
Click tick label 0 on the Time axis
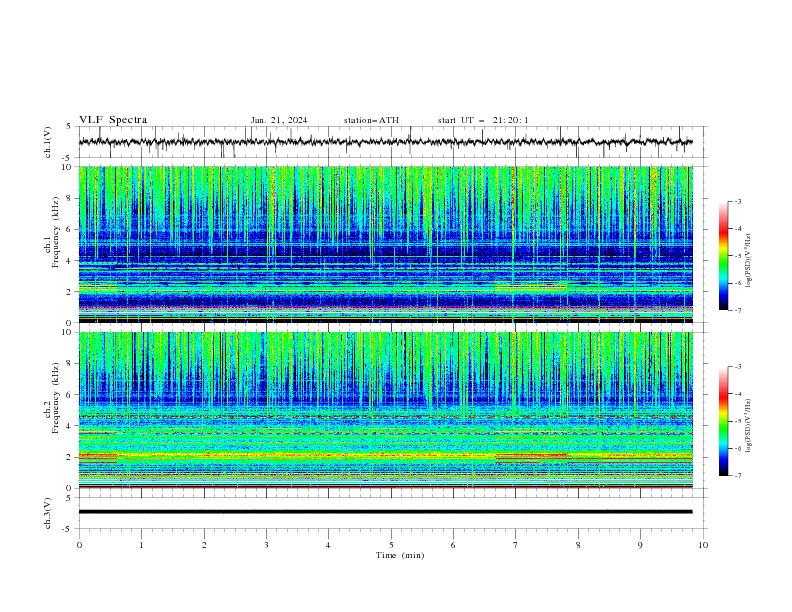pos(79,545)
